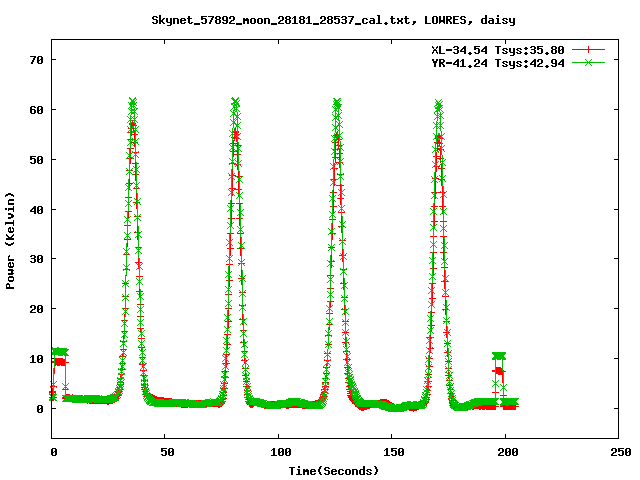
Task: Click y-axis tick label 30
Action: [36, 259]
